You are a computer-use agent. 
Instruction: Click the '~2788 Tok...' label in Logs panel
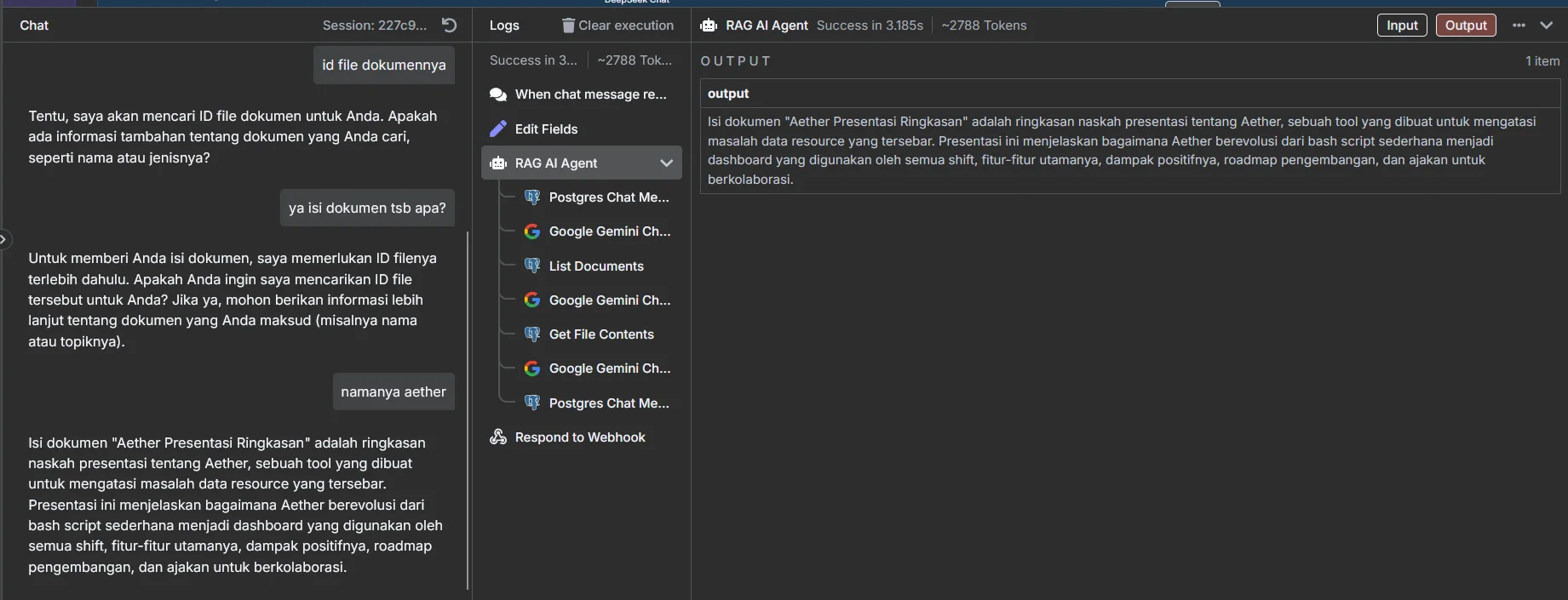(635, 60)
